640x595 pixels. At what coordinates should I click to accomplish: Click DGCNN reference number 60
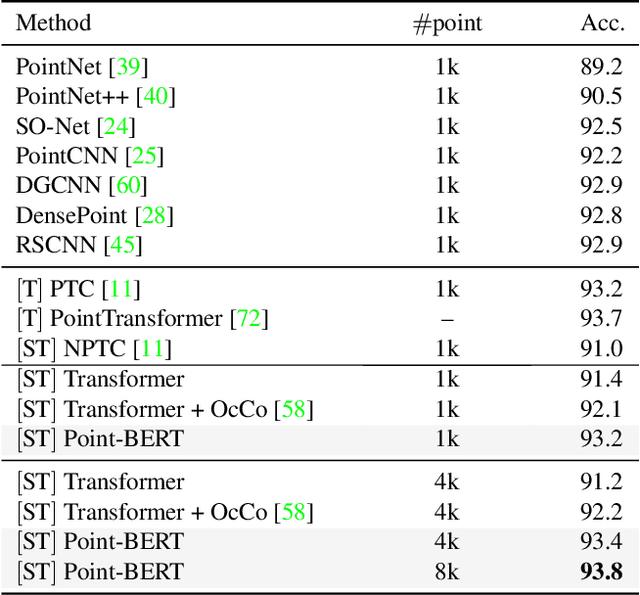(x=125, y=186)
